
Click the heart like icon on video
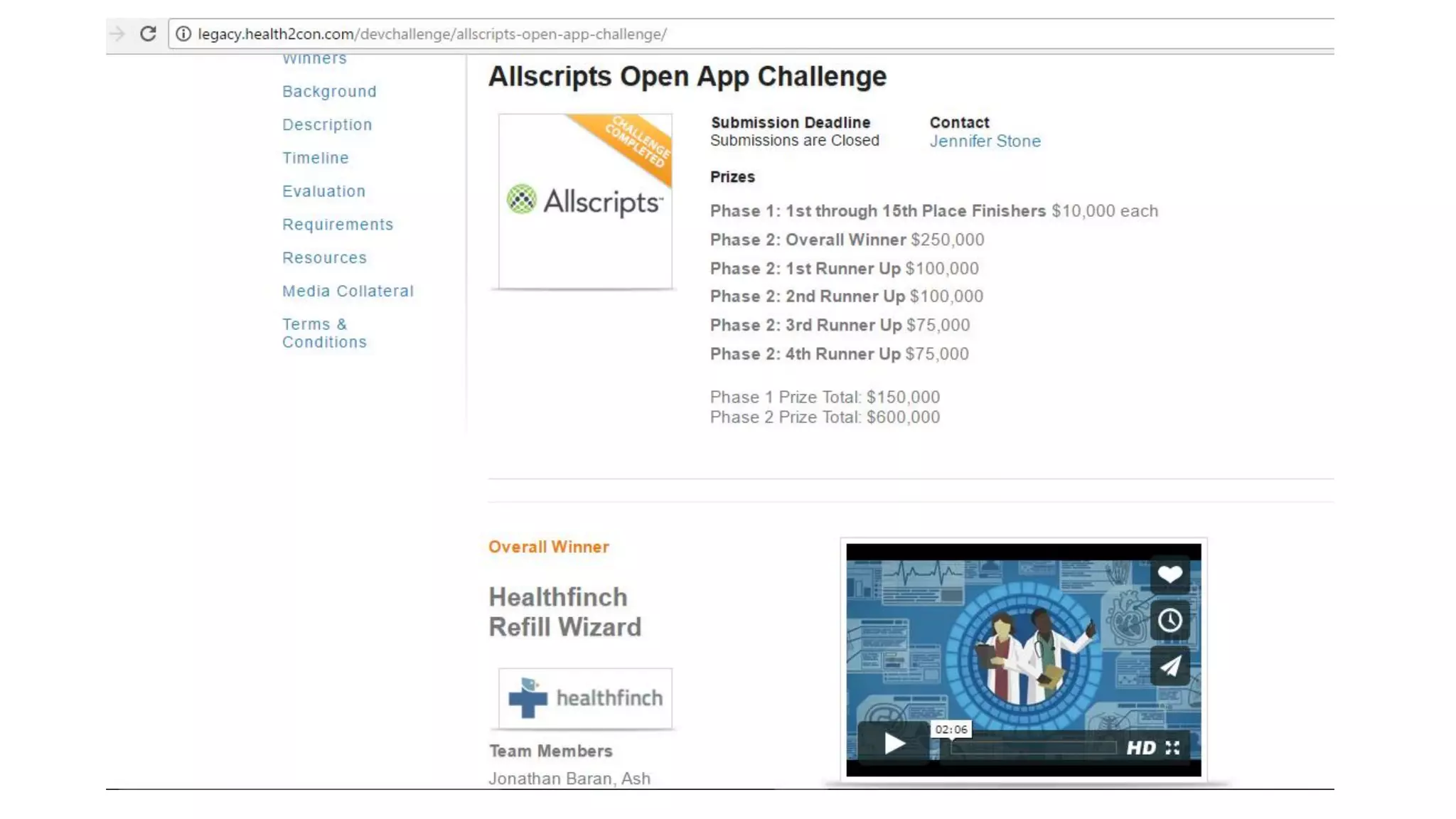click(1169, 574)
